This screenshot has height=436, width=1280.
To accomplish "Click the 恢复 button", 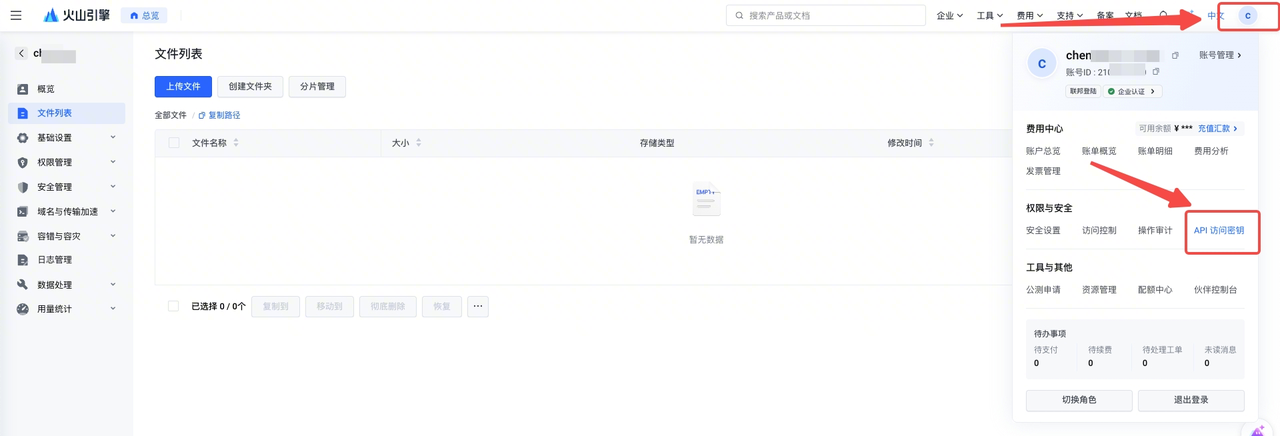I will [x=442, y=306].
